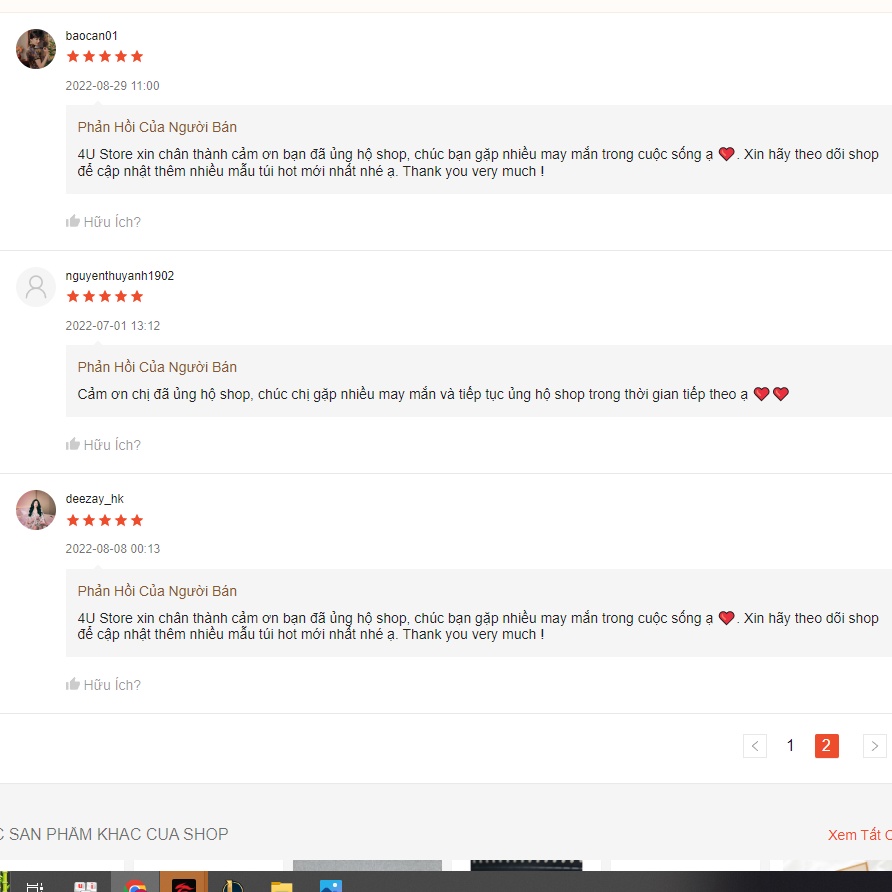Open Google Chrome from taskbar

pyautogui.click(x=135, y=885)
